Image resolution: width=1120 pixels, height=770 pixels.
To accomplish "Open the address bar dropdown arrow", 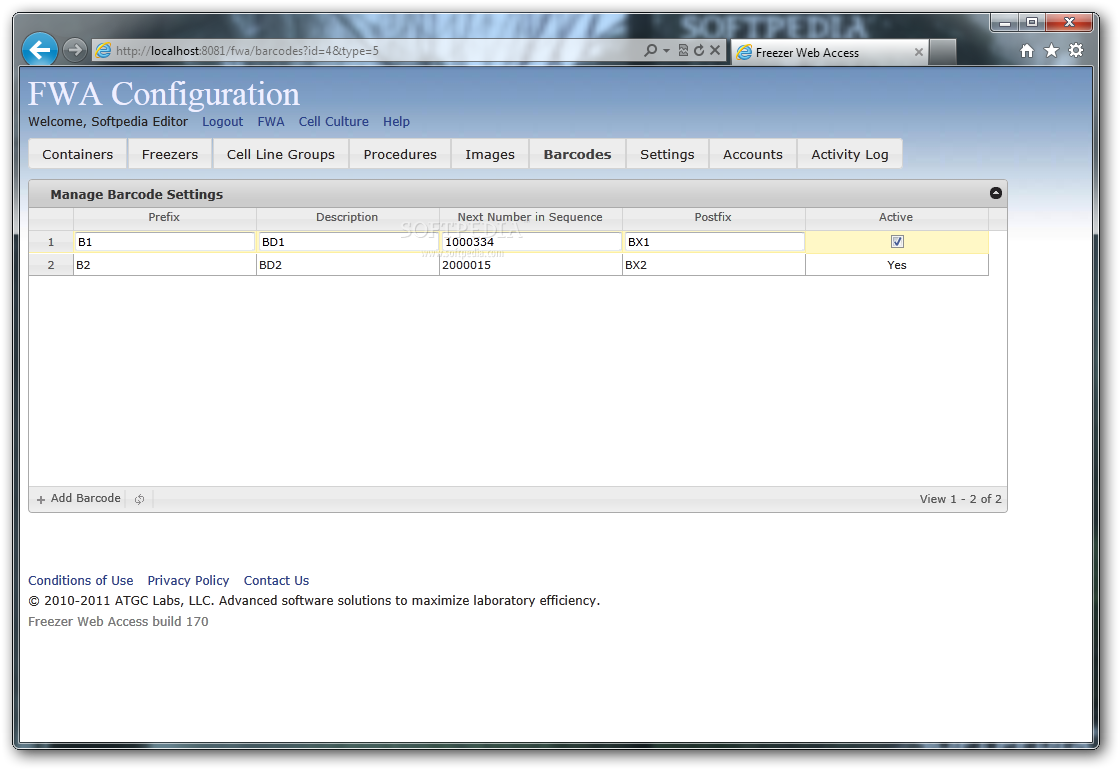I will coord(666,51).
